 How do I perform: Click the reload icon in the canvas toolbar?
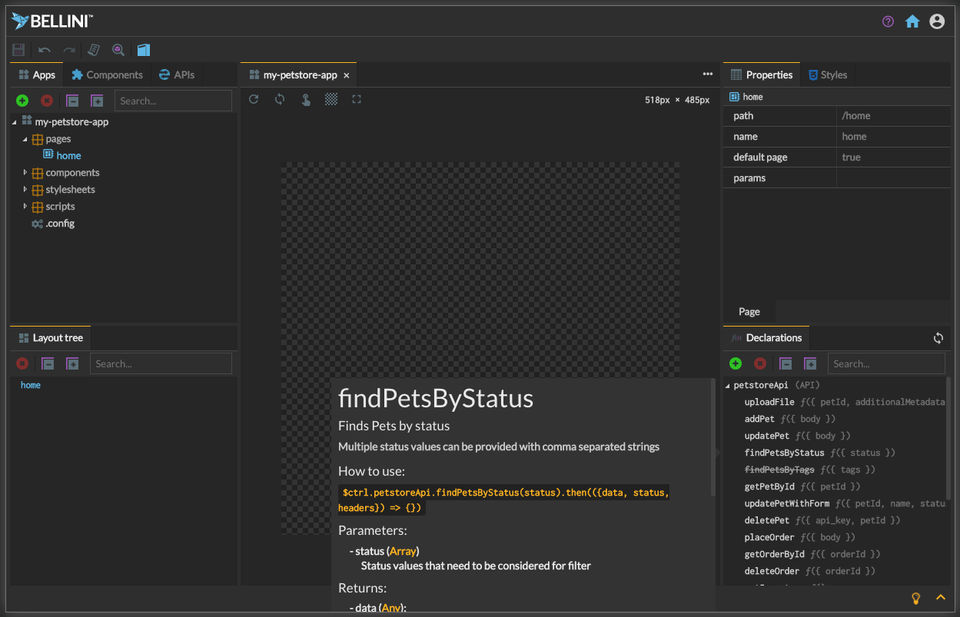coord(254,100)
